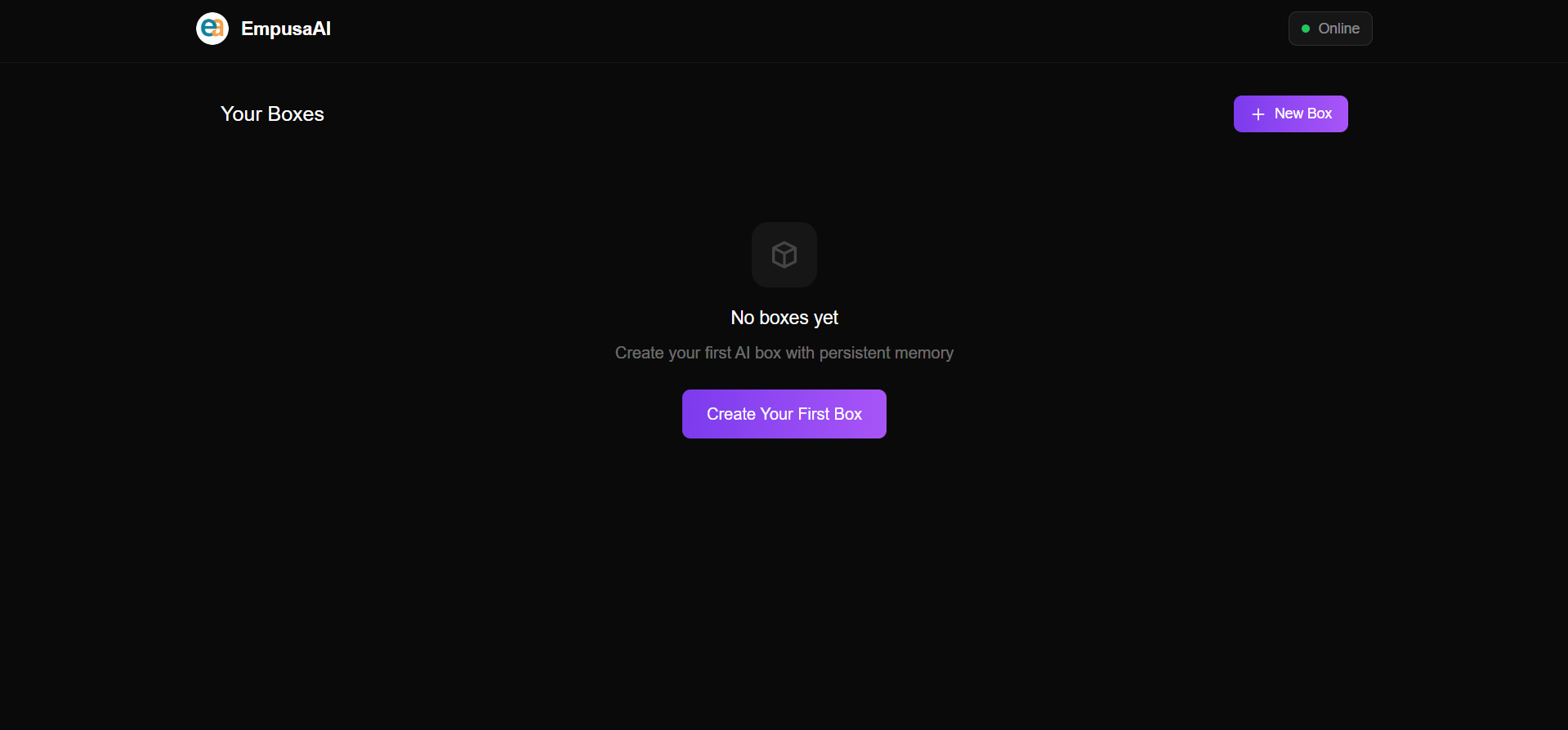Click the green Online status dot

[1306, 29]
